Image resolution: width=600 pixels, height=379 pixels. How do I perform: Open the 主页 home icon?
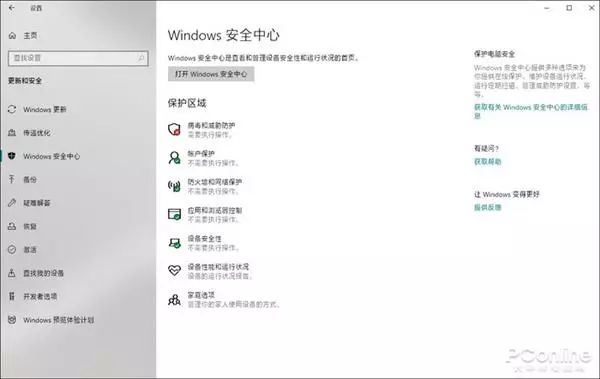[x=12, y=36]
